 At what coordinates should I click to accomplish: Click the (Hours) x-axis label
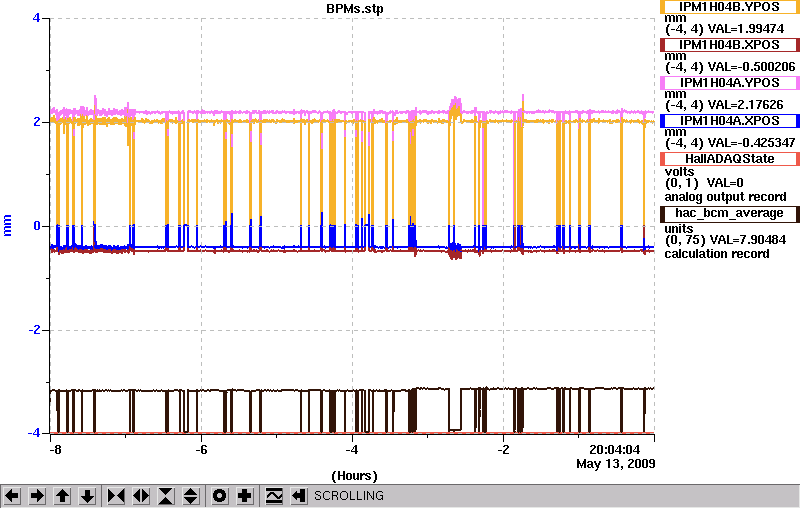pyautogui.click(x=355, y=476)
